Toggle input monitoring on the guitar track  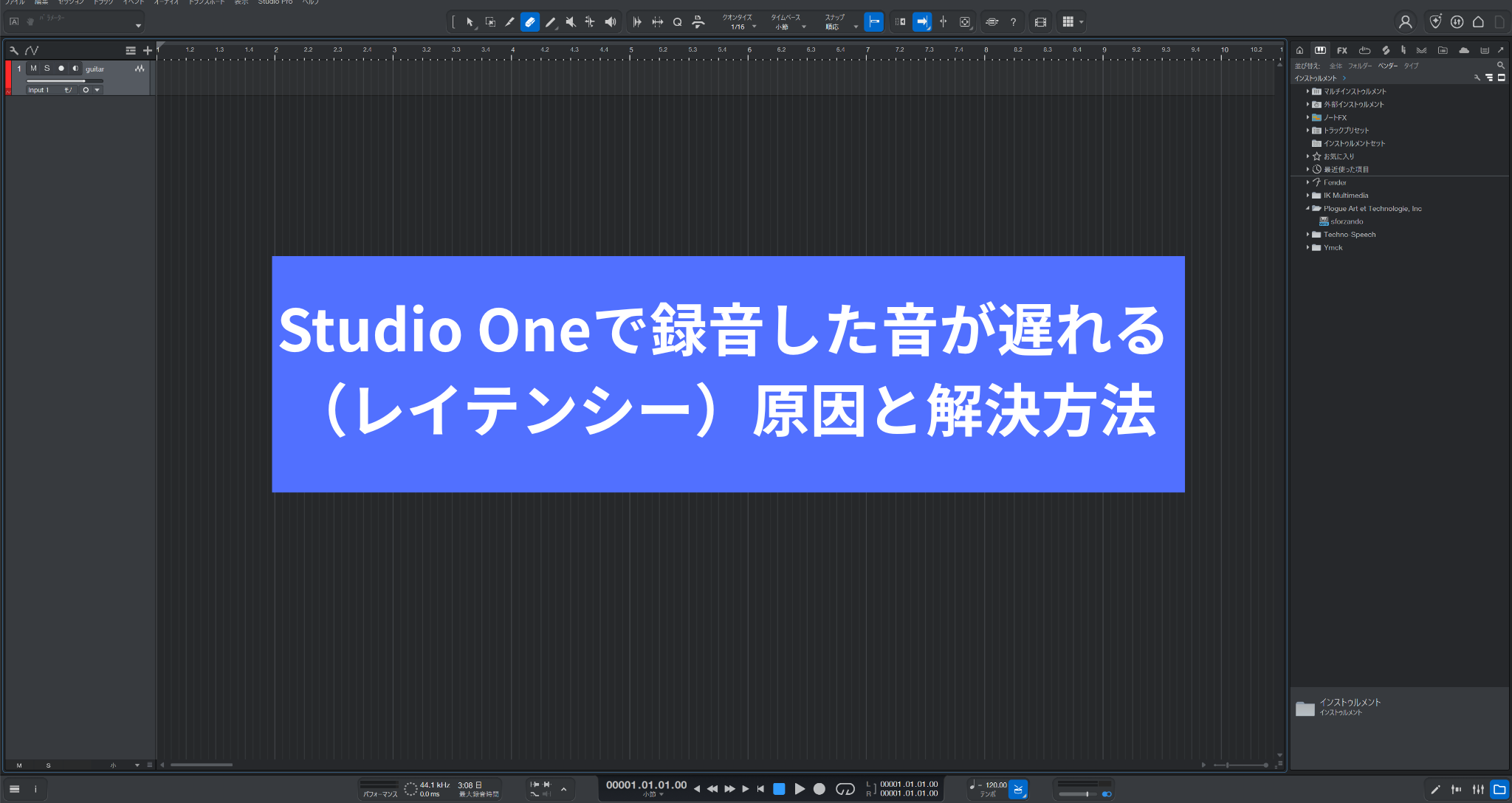point(75,69)
